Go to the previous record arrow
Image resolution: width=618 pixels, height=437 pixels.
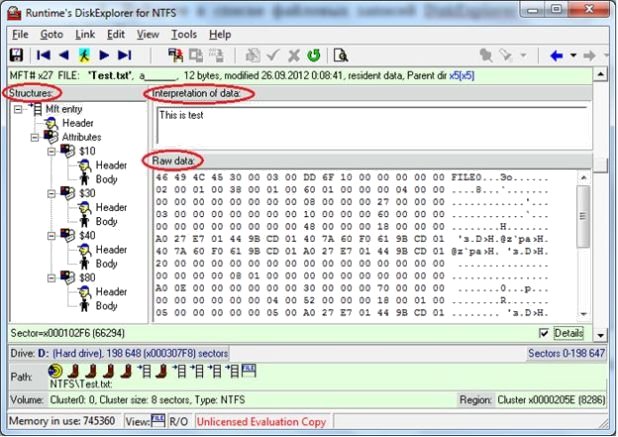click(x=64, y=56)
